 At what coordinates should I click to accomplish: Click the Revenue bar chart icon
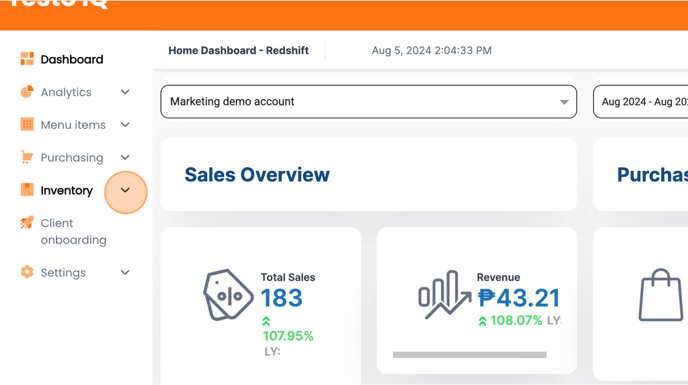[444, 295]
